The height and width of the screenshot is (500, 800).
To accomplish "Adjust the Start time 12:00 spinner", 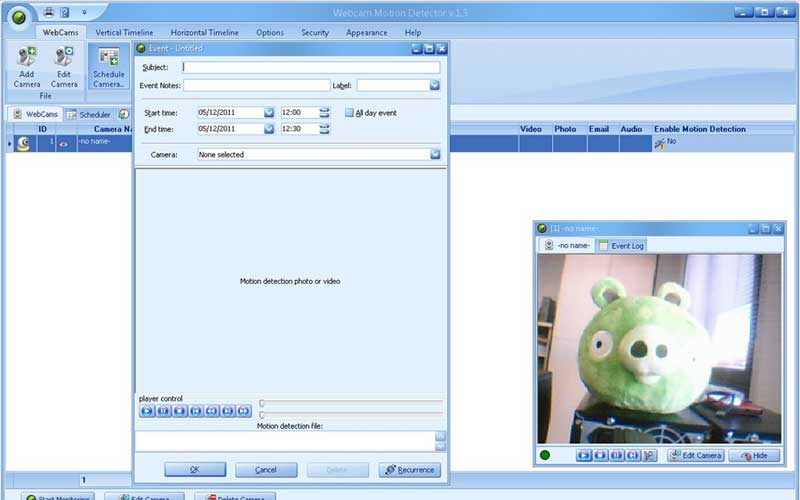I will (324, 113).
